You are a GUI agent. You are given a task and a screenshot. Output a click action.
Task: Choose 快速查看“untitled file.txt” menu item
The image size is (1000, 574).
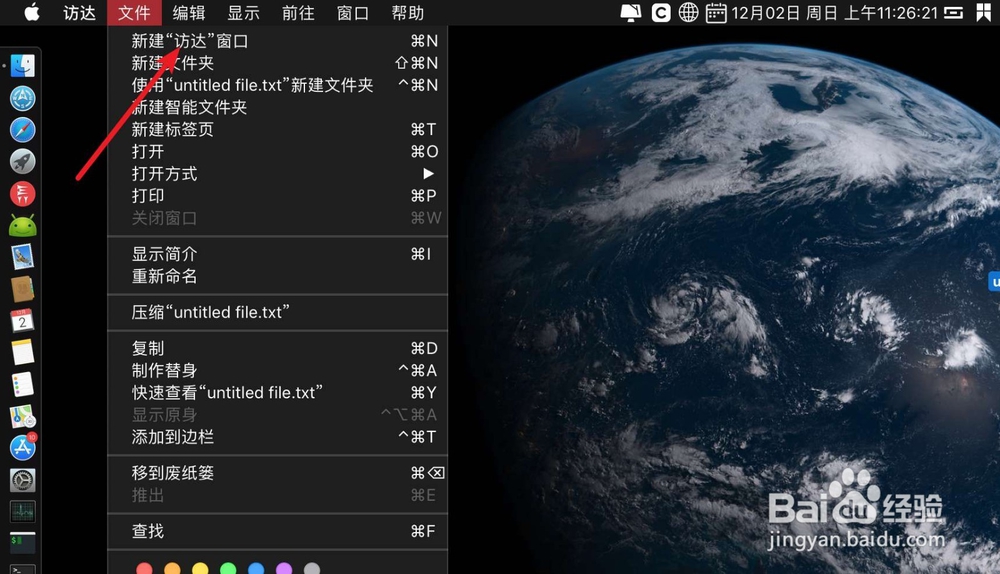click(x=277, y=393)
